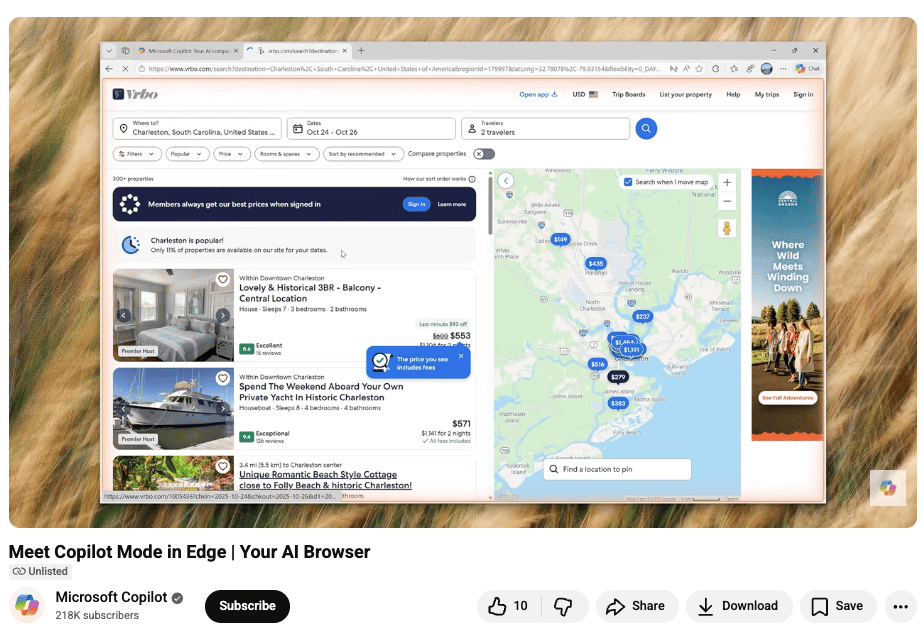Click the browser back arrow in Edge
924x633 pixels.
(109, 68)
